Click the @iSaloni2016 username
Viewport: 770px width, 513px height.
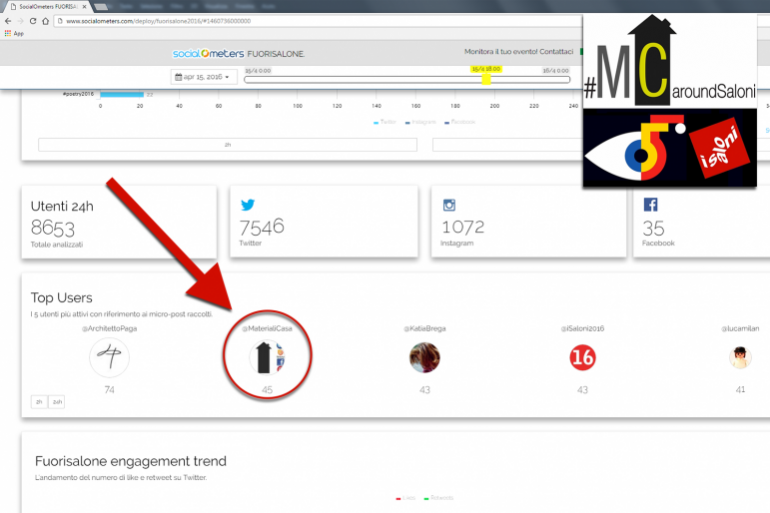point(582,328)
